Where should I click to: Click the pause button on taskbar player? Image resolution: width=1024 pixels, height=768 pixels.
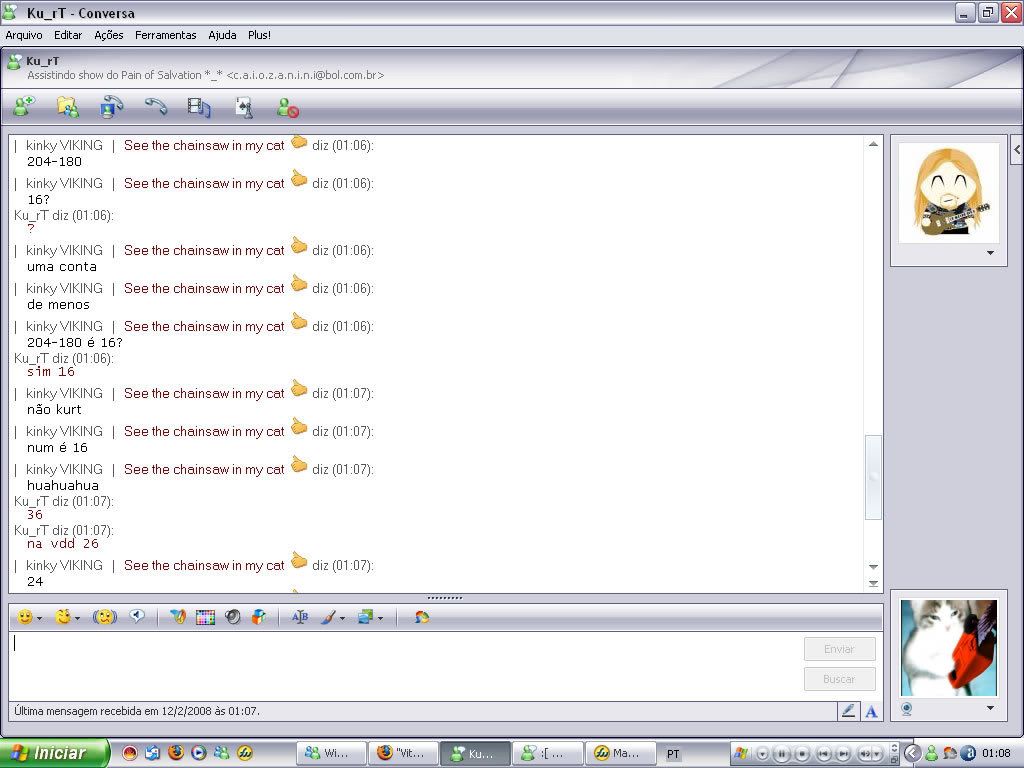tap(782, 754)
